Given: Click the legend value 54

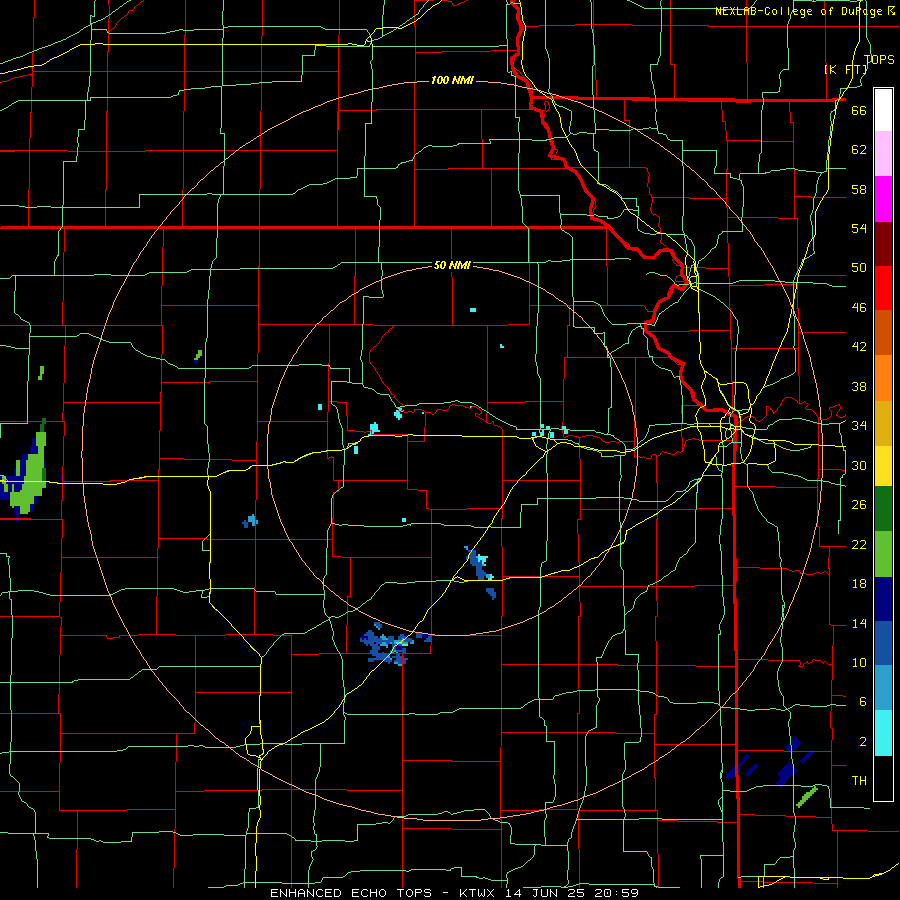Looking at the screenshot, I should click(859, 228).
